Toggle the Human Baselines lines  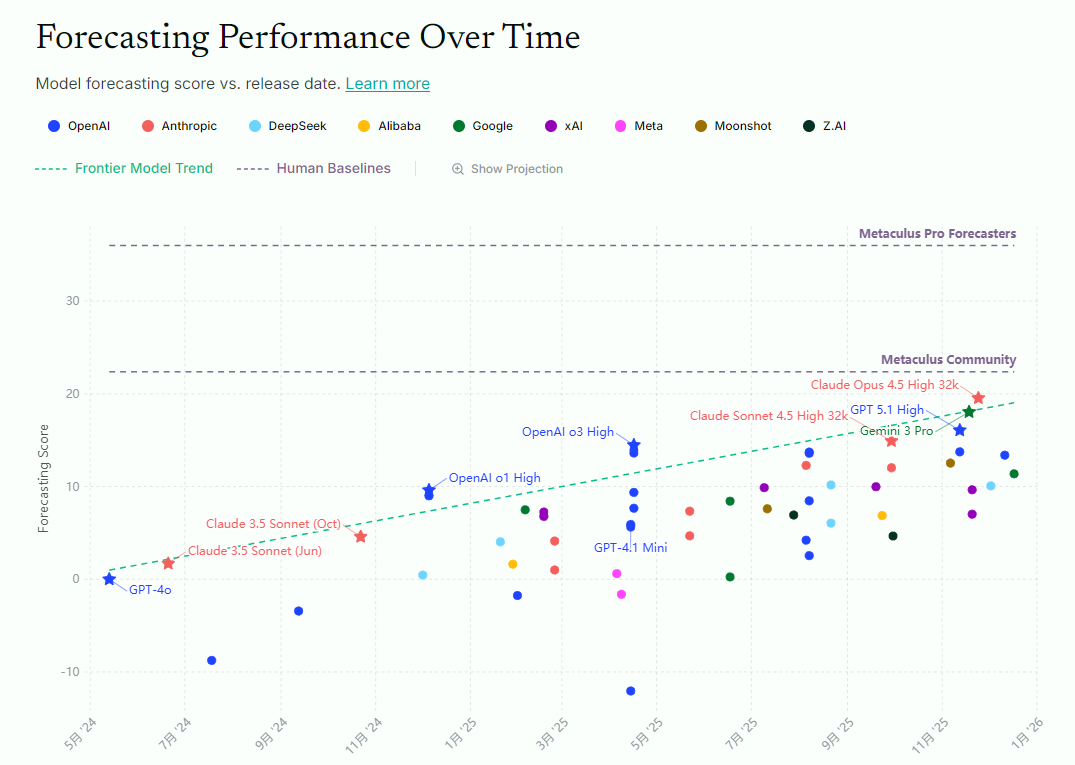[314, 168]
